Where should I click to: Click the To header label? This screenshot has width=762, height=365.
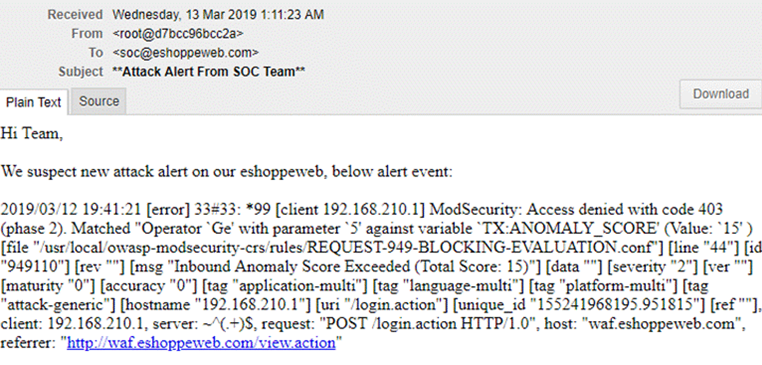pyautogui.click(x=96, y=52)
